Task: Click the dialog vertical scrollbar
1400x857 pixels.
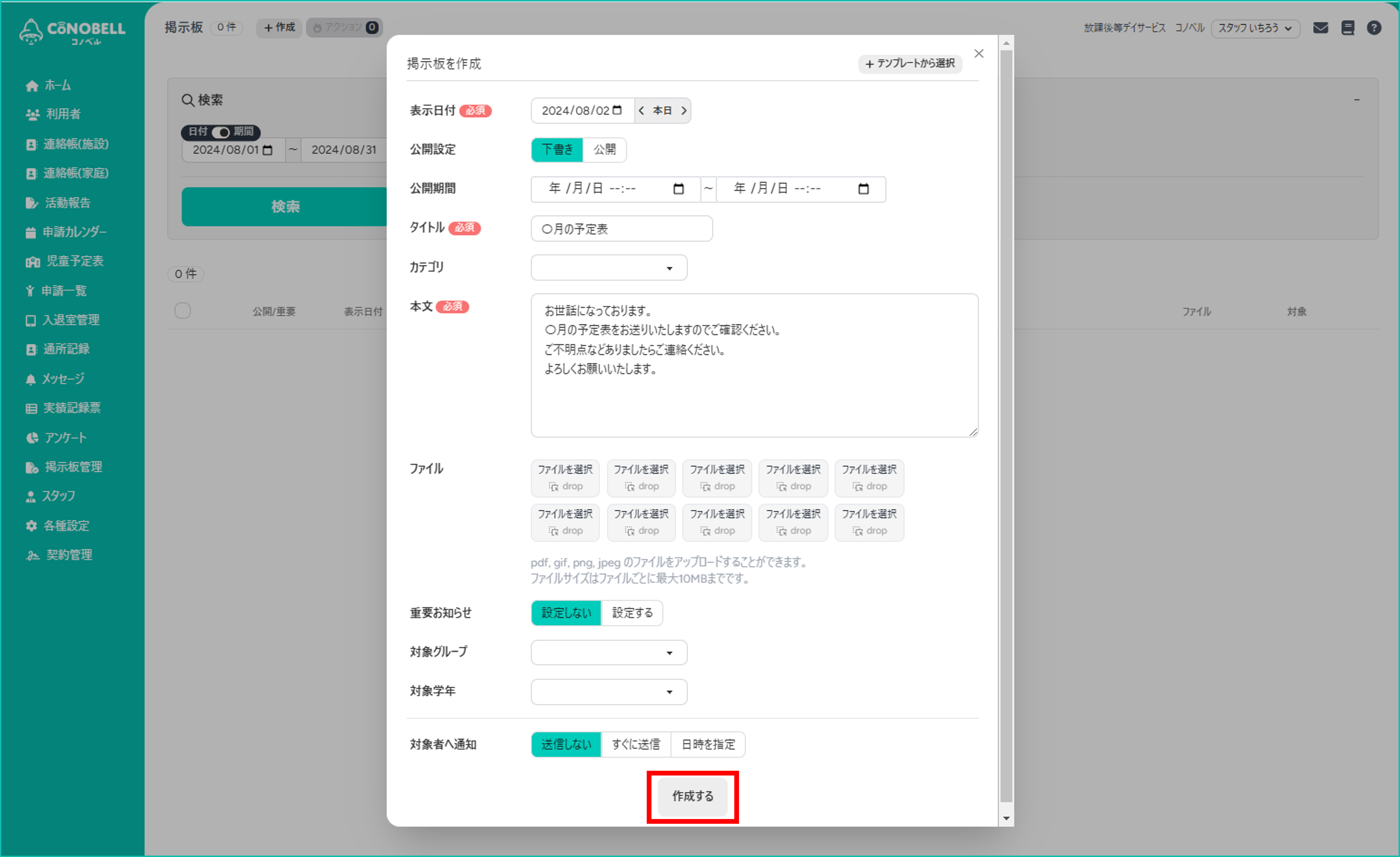Action: point(1006,426)
